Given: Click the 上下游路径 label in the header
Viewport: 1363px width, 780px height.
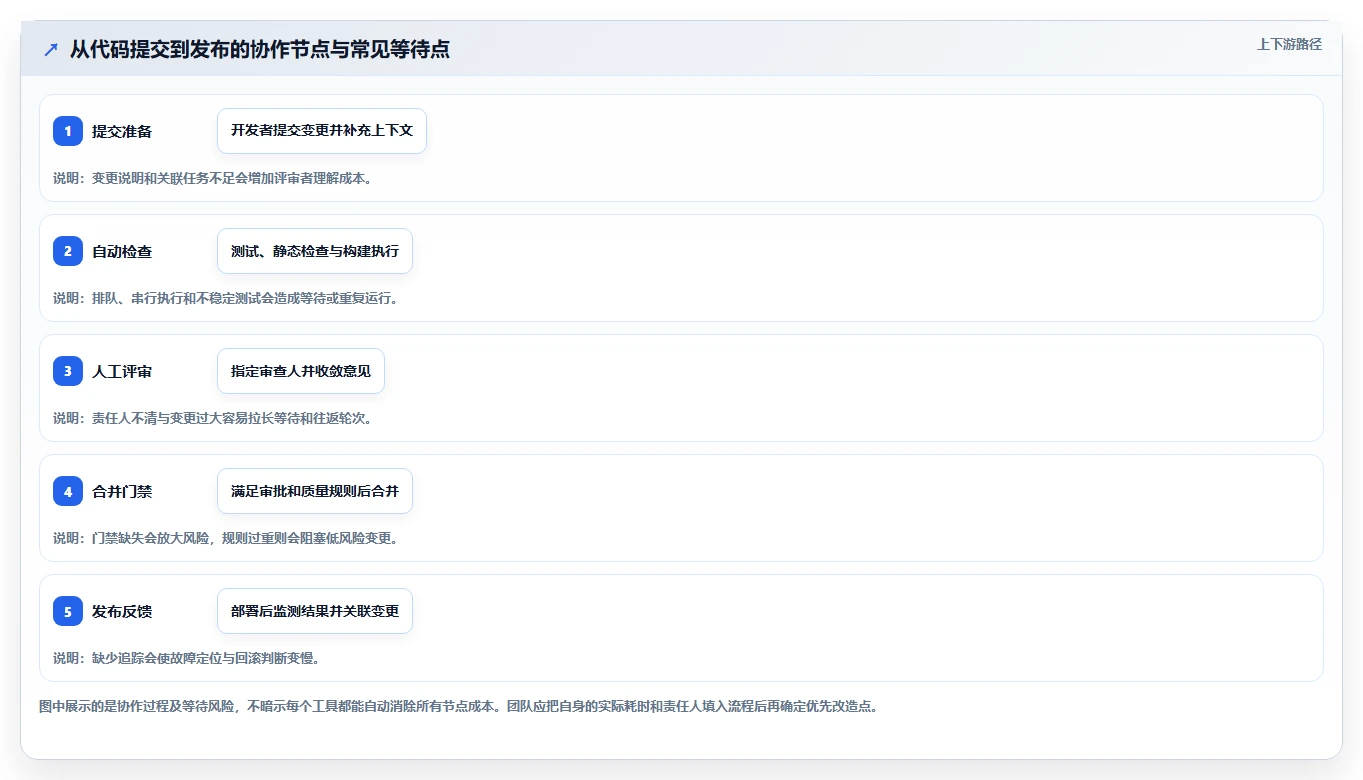Looking at the screenshot, I should pyautogui.click(x=1289, y=44).
